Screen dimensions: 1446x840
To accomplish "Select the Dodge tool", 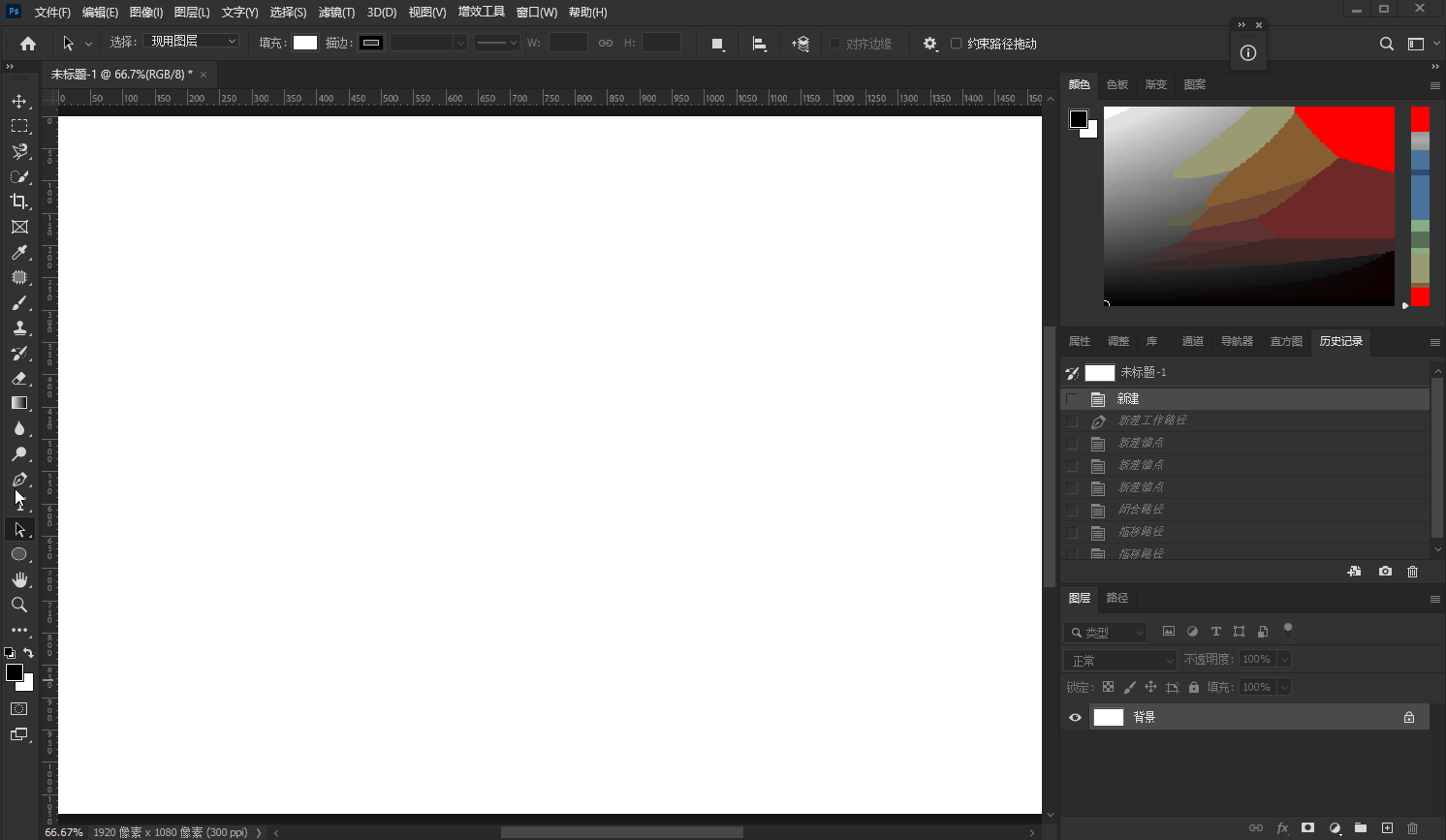I will pyautogui.click(x=19, y=453).
